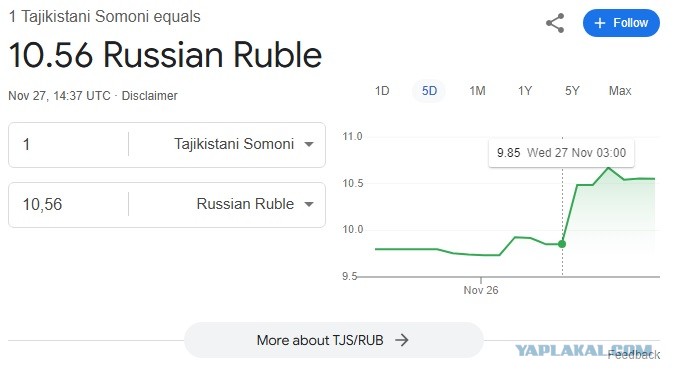This screenshot has height=380, width=678.
Task: Click the Feedback link
Action: pos(634,355)
